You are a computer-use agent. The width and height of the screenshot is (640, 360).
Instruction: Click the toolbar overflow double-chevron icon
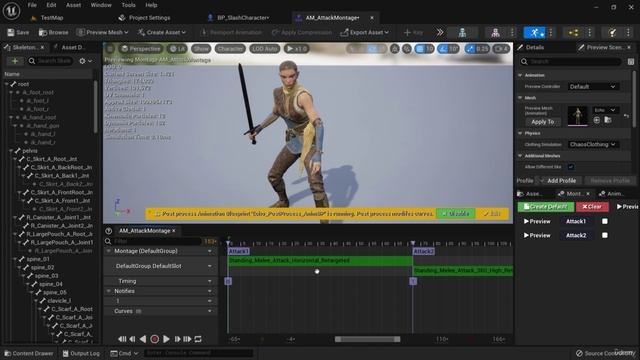click(440, 32)
